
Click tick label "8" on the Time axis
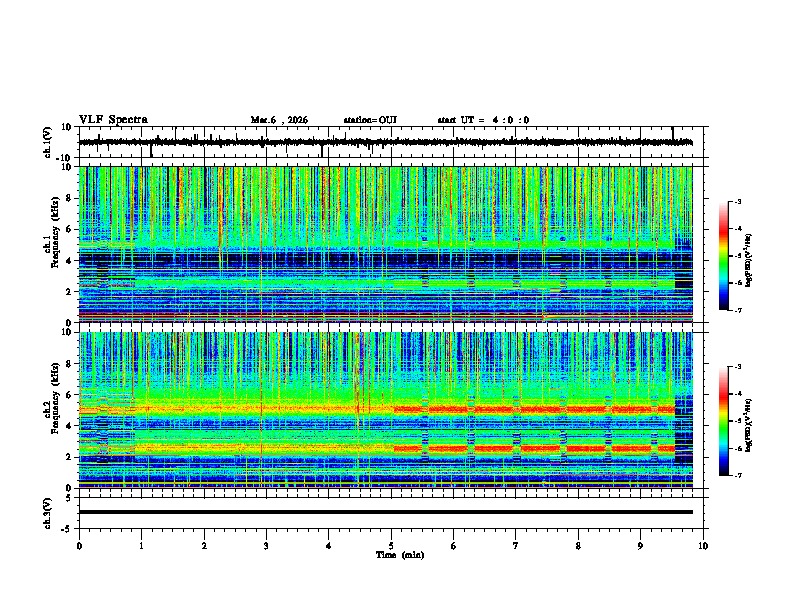pyautogui.click(x=578, y=546)
